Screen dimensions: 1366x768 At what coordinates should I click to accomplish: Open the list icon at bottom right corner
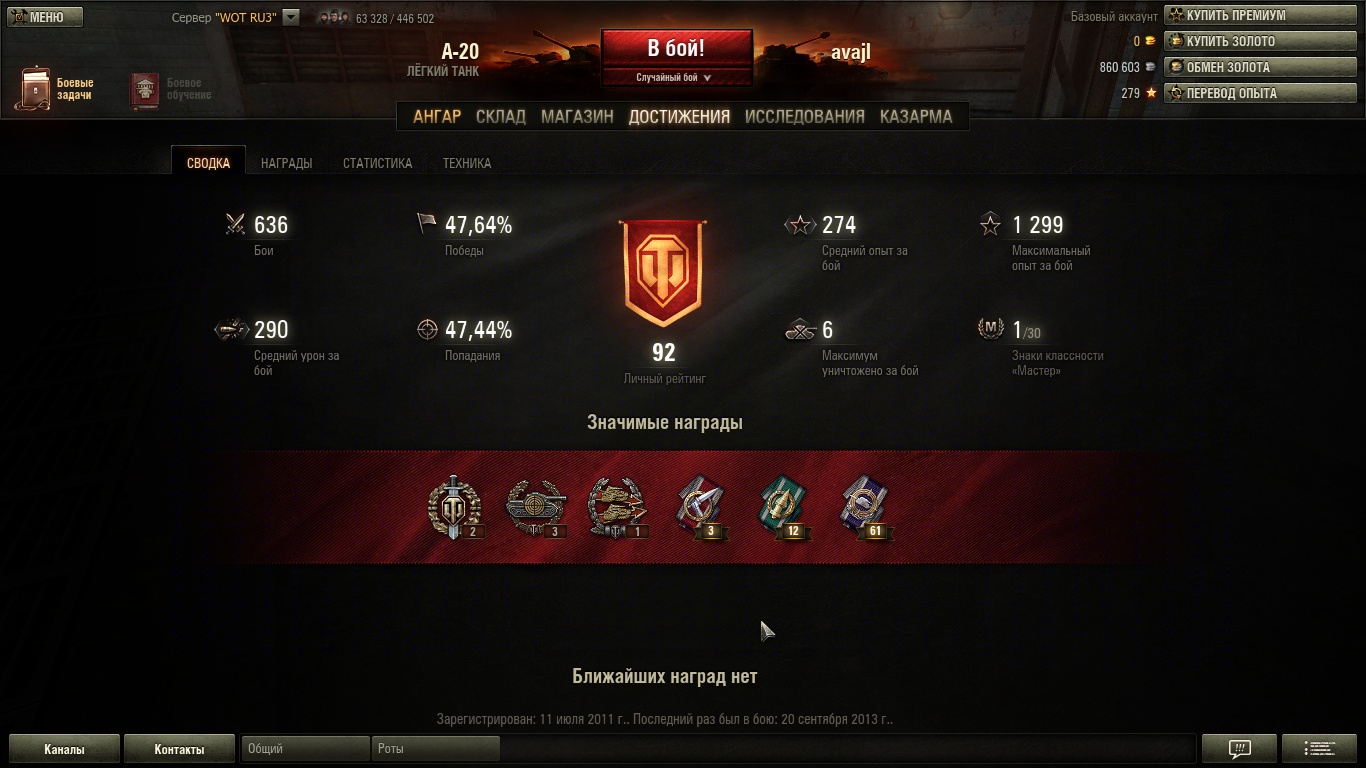pos(1320,748)
